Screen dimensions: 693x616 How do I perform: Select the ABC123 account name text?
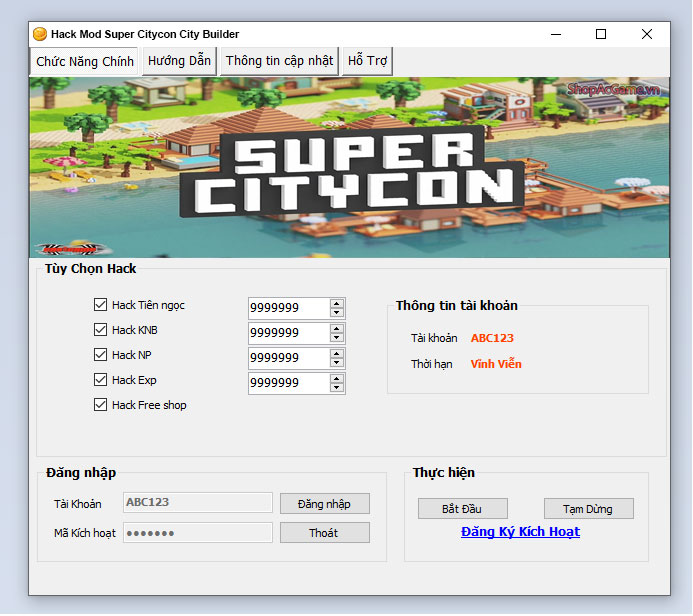pos(492,338)
